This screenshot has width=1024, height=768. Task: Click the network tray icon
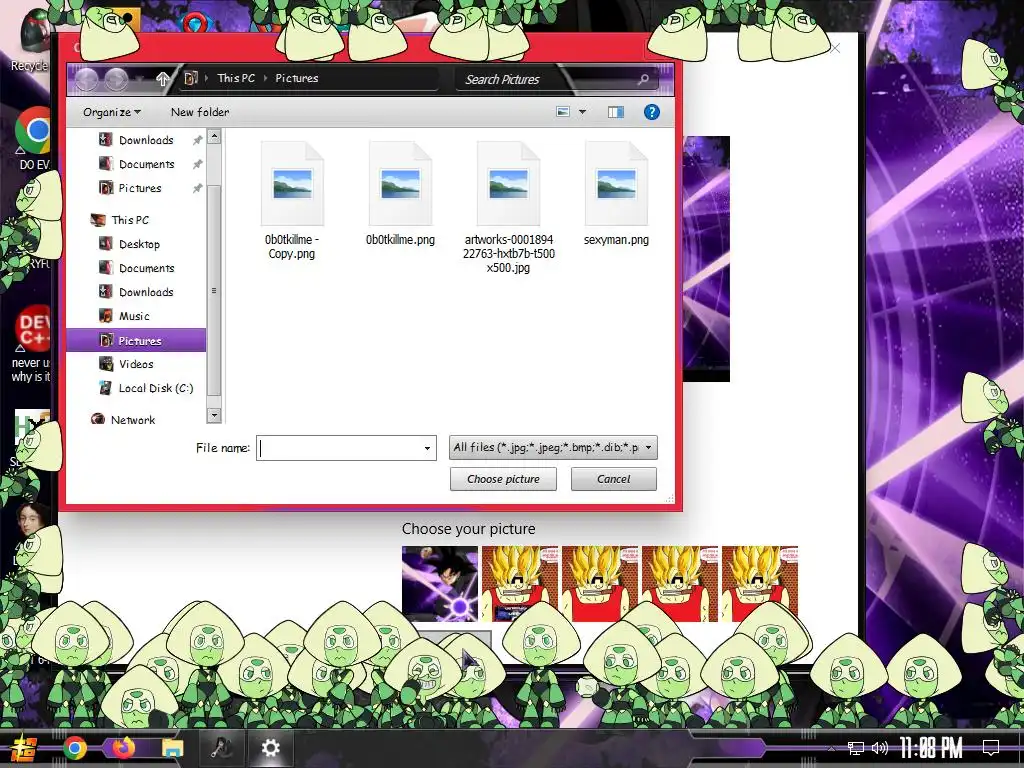(x=856, y=748)
